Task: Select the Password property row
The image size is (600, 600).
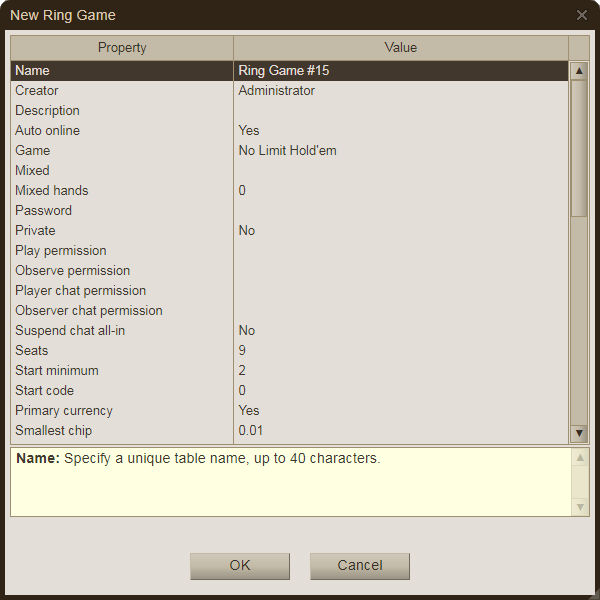Action: (122, 211)
